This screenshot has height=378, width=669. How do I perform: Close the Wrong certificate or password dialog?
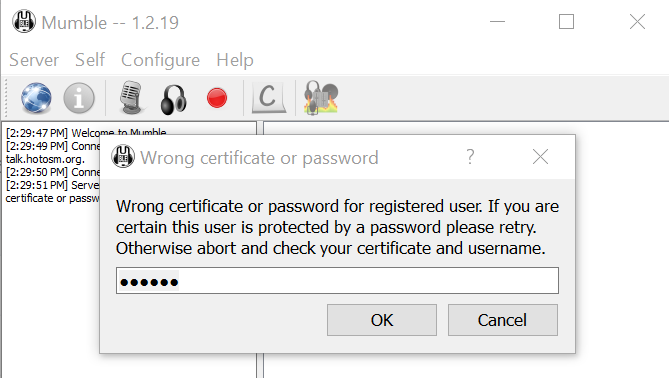click(541, 157)
